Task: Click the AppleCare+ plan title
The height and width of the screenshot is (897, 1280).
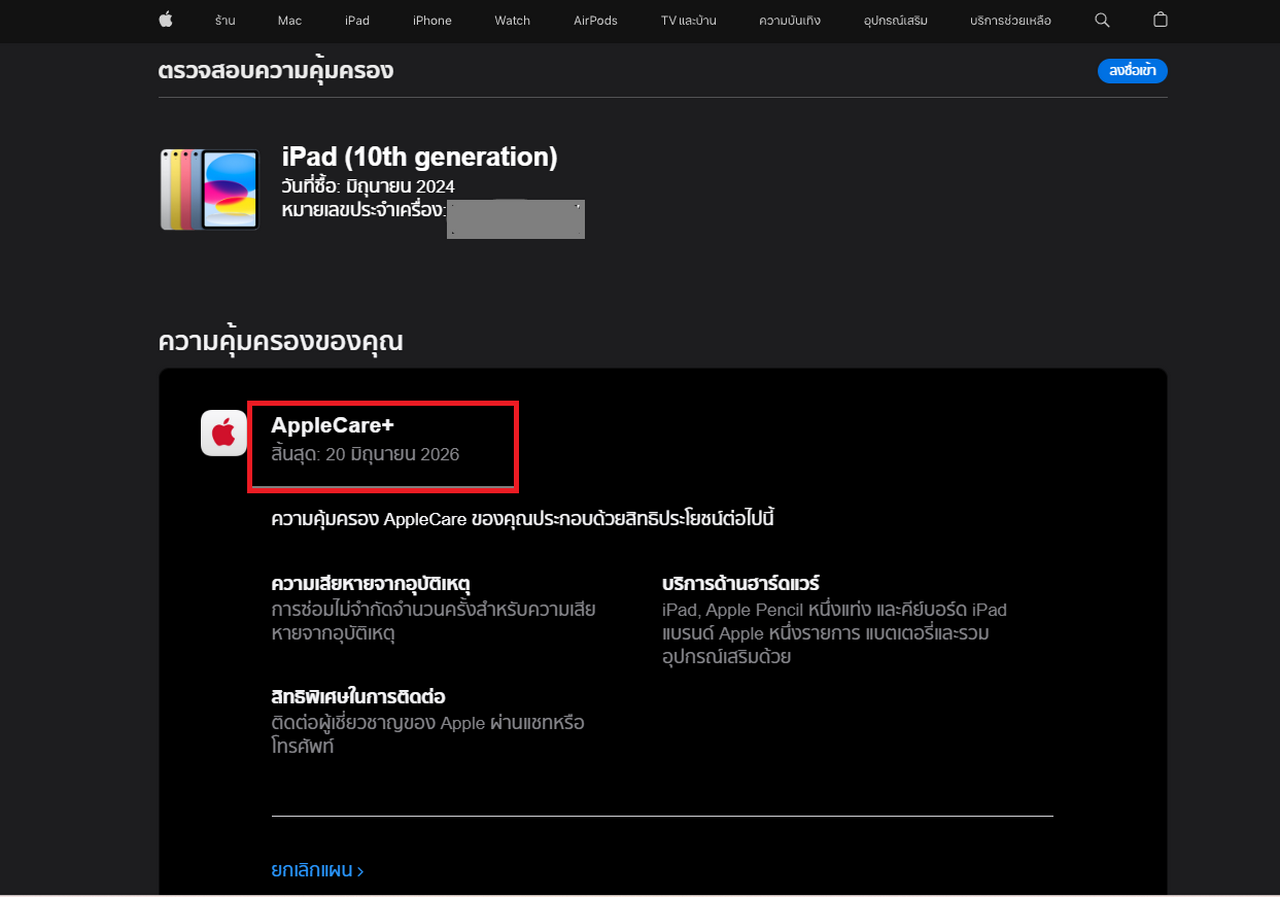Action: [332, 426]
